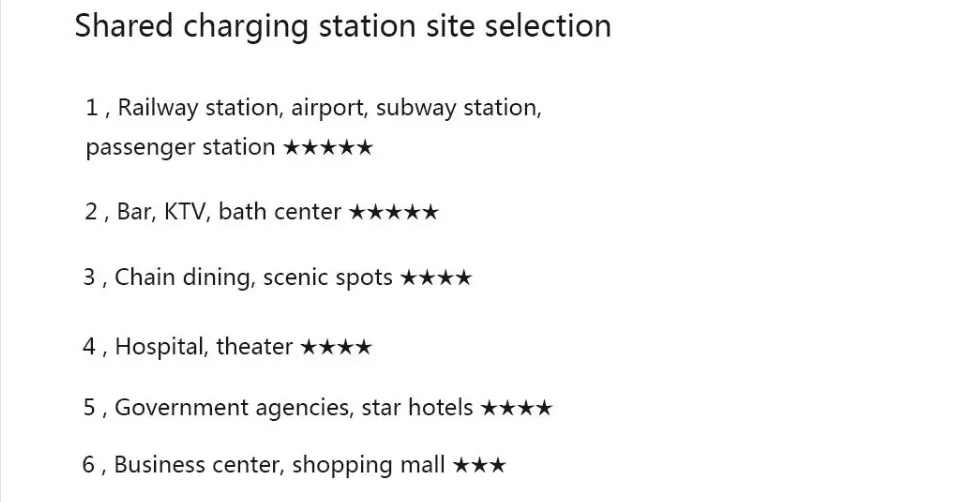Select the five-star rating after "bath center"

pyautogui.click(x=393, y=212)
